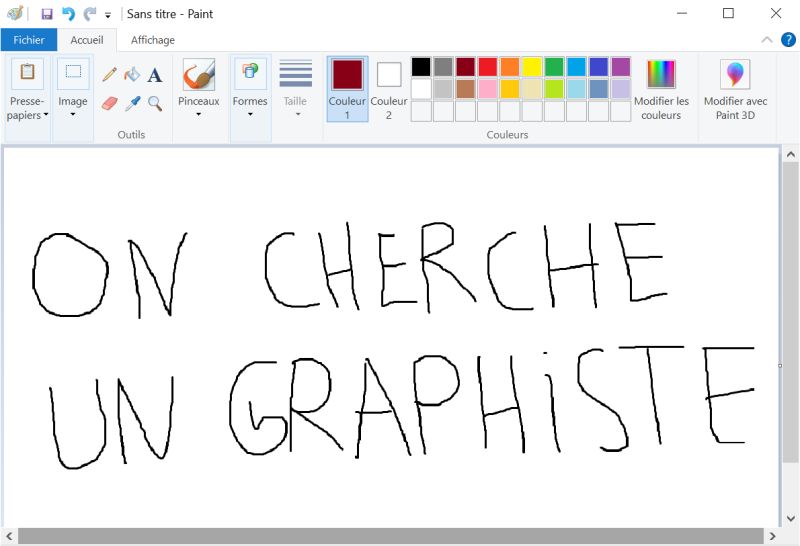800x546 pixels.
Task: Pick the brown color swatch
Action: coord(465,89)
